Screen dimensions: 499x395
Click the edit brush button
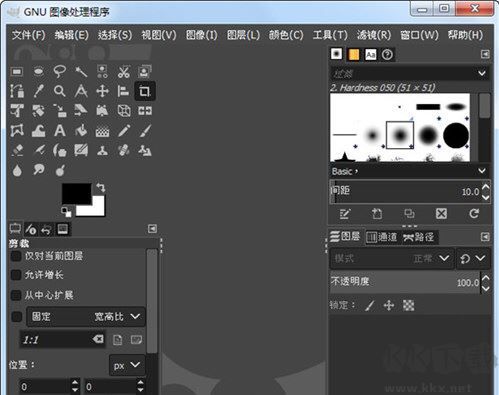(345, 214)
